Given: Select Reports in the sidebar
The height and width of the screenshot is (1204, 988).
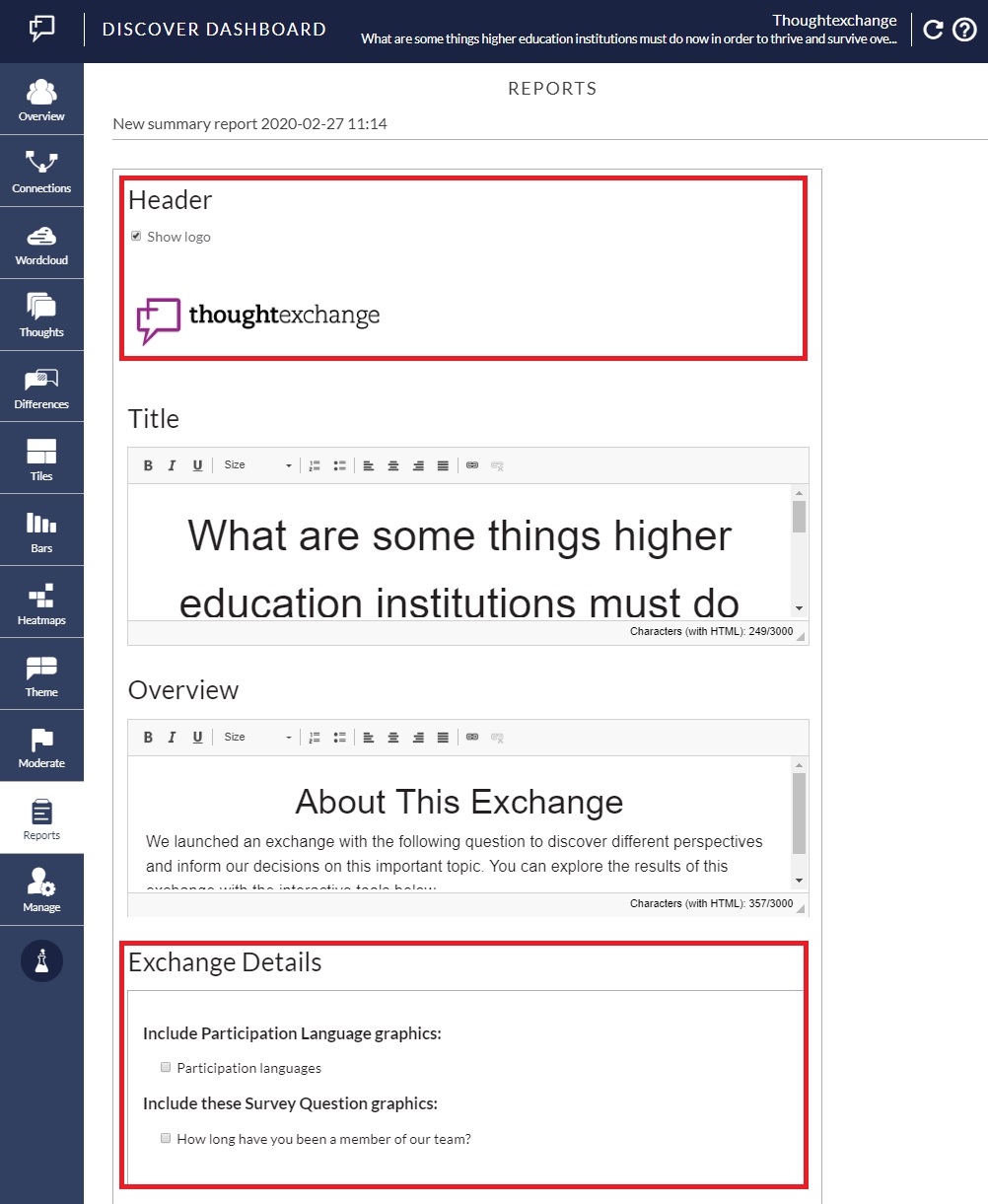Looking at the screenshot, I should pyautogui.click(x=41, y=819).
